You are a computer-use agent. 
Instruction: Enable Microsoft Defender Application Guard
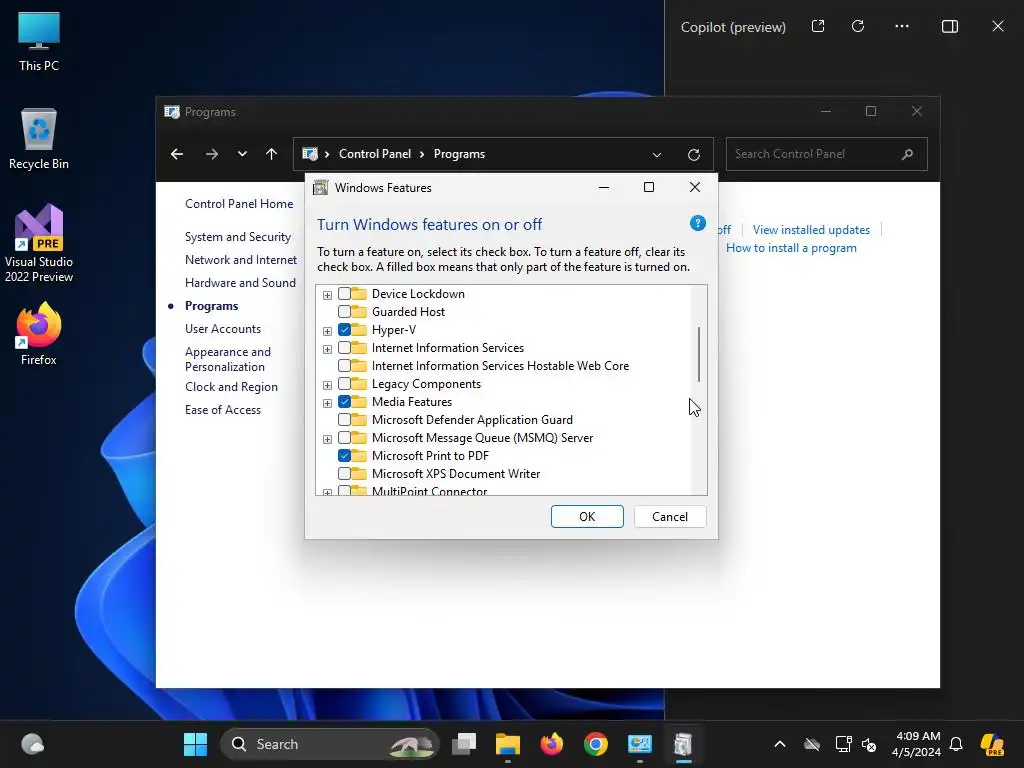click(344, 419)
